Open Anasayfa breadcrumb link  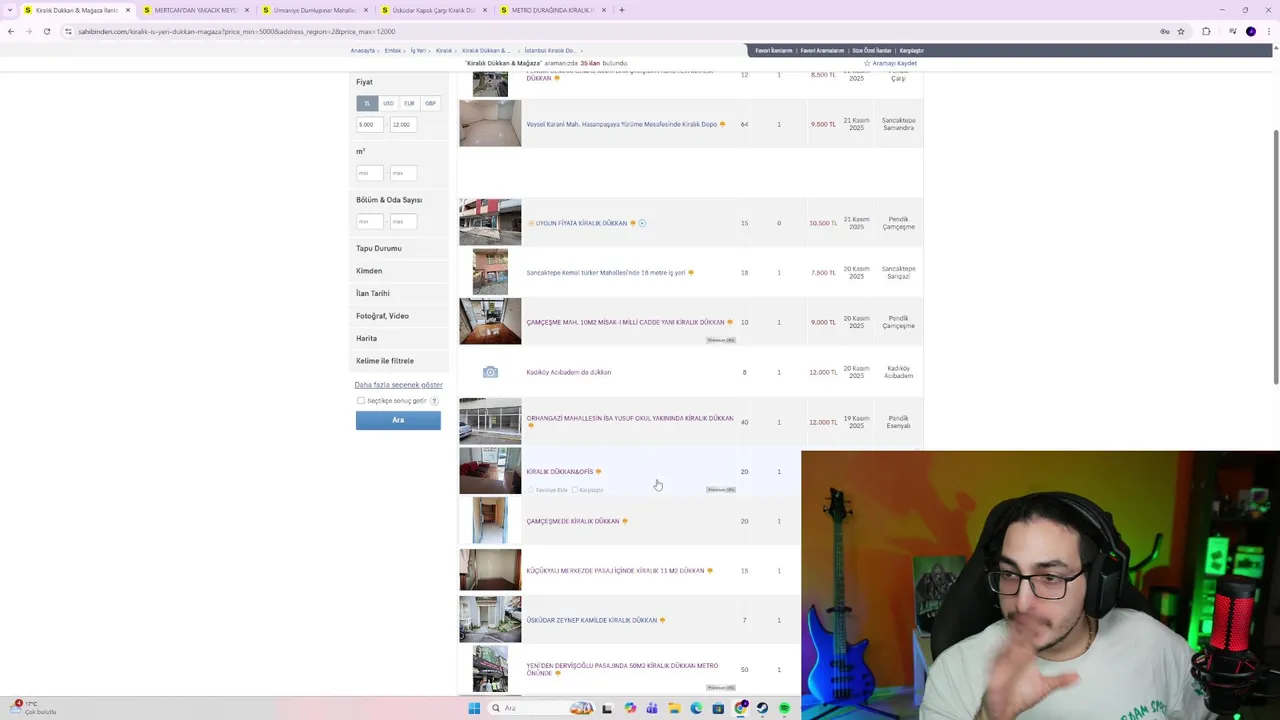[x=362, y=50]
